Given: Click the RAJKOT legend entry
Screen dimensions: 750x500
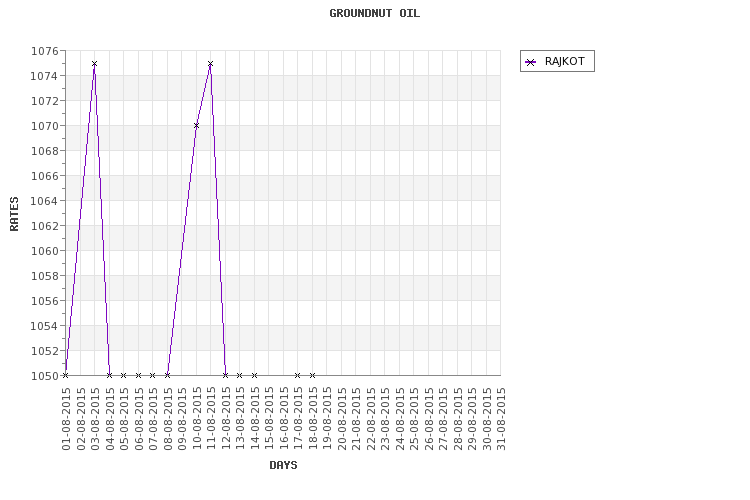Looking at the screenshot, I should point(564,61).
